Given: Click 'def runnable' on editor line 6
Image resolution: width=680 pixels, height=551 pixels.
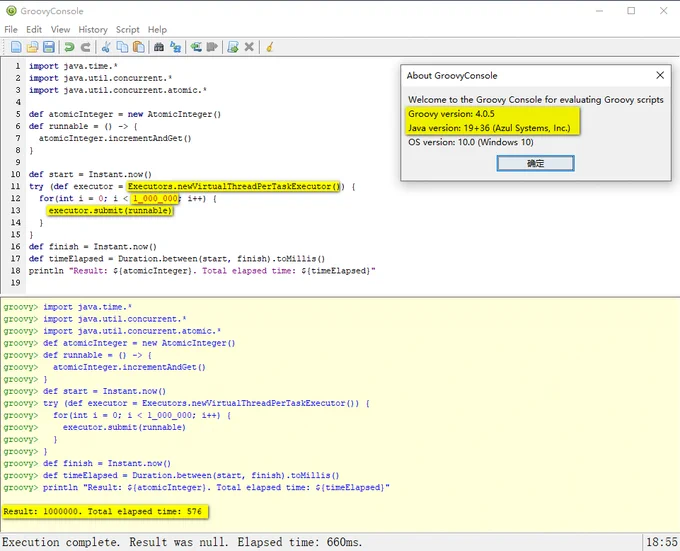Looking at the screenshot, I should click(x=59, y=126).
